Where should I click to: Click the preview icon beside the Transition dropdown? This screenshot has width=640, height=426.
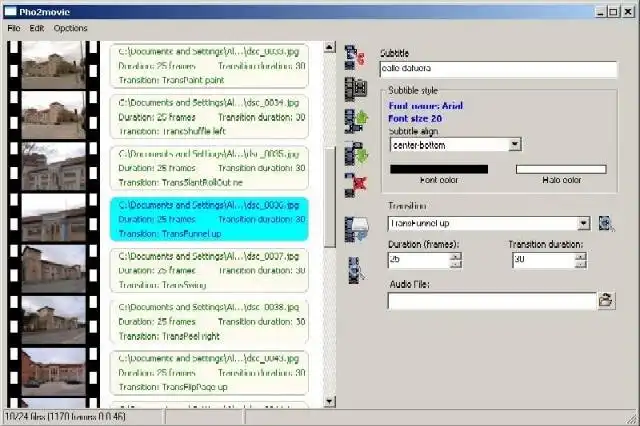(606, 224)
